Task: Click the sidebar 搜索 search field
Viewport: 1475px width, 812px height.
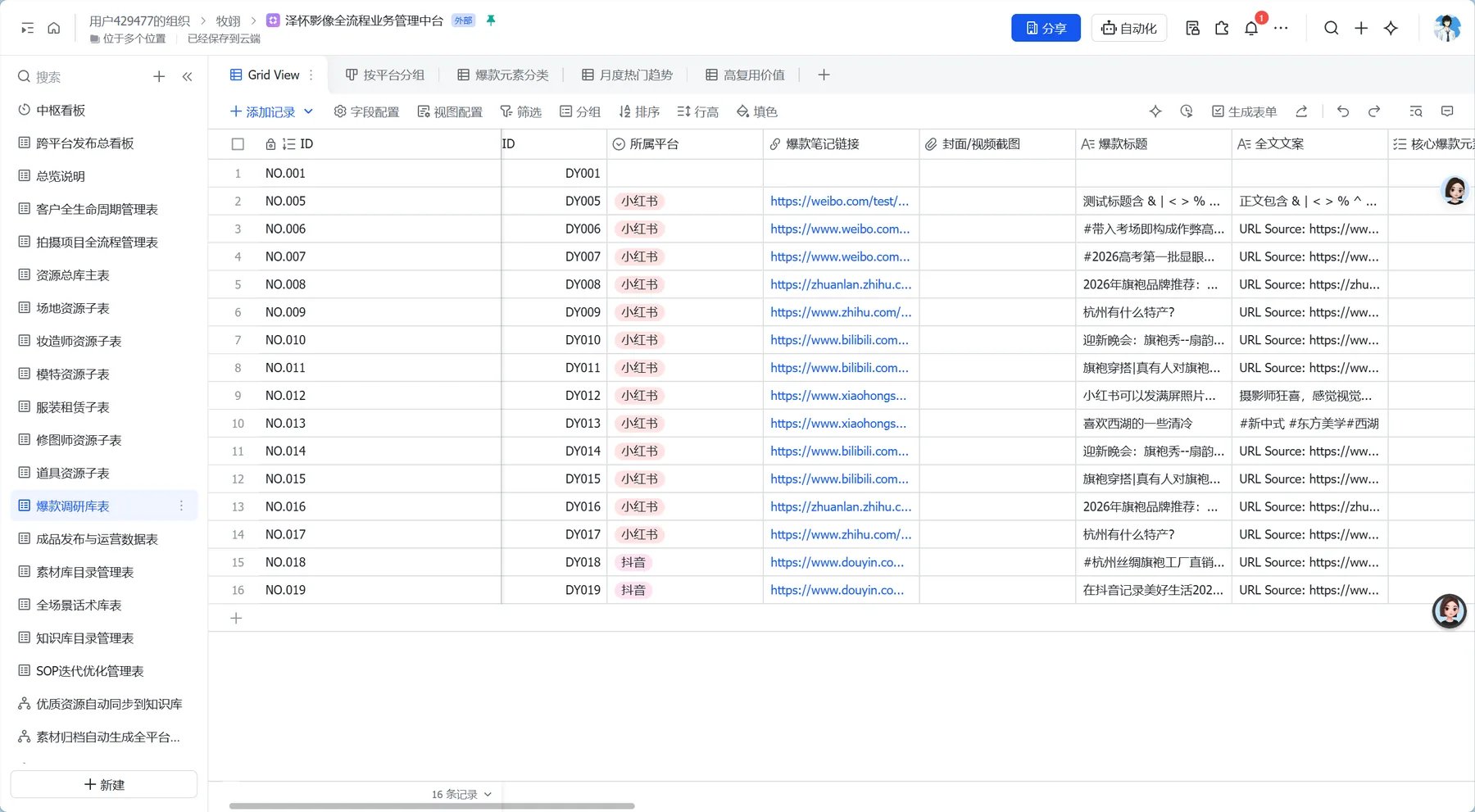Action: click(x=79, y=76)
